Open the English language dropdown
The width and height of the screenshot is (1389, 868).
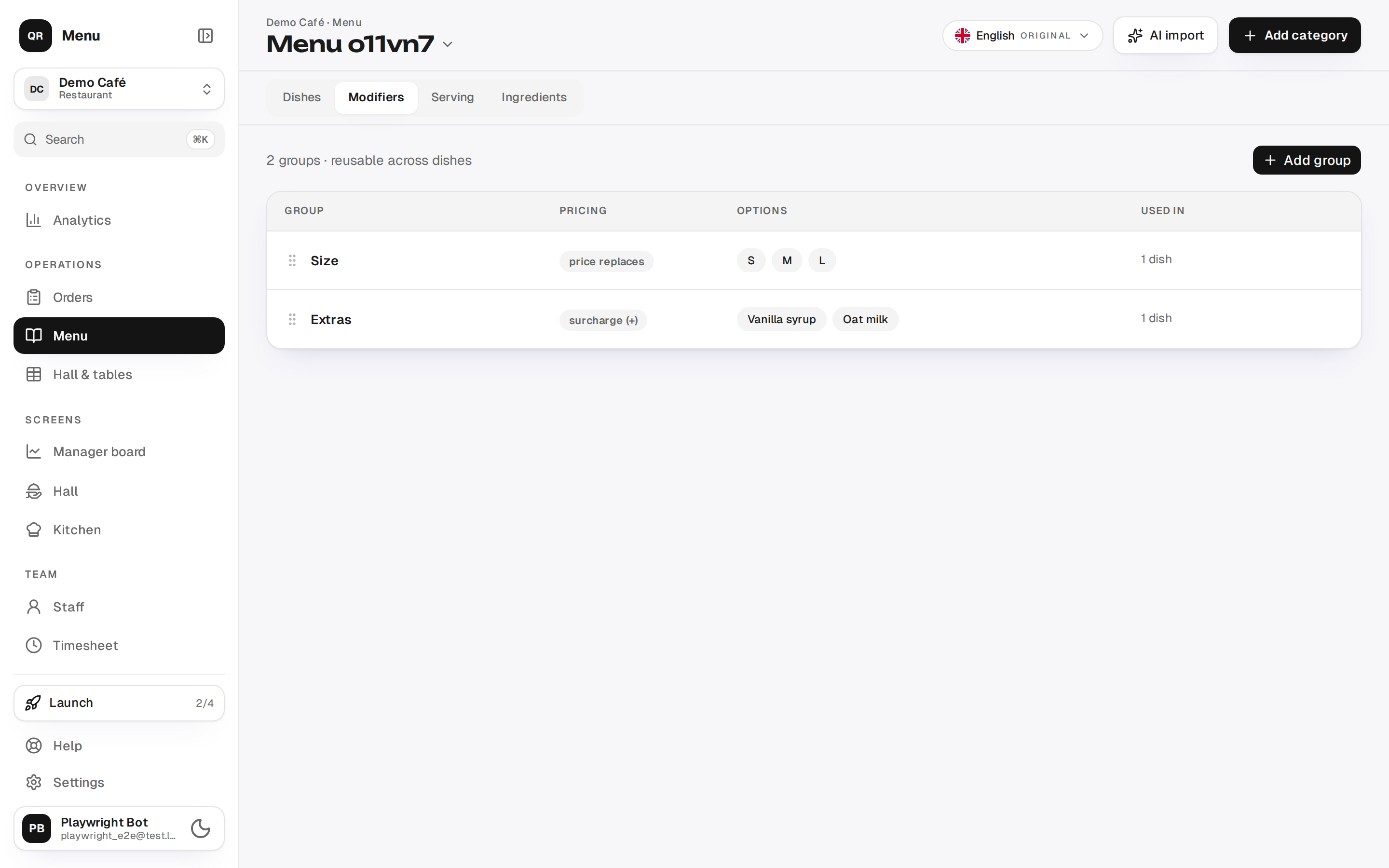click(x=1022, y=36)
